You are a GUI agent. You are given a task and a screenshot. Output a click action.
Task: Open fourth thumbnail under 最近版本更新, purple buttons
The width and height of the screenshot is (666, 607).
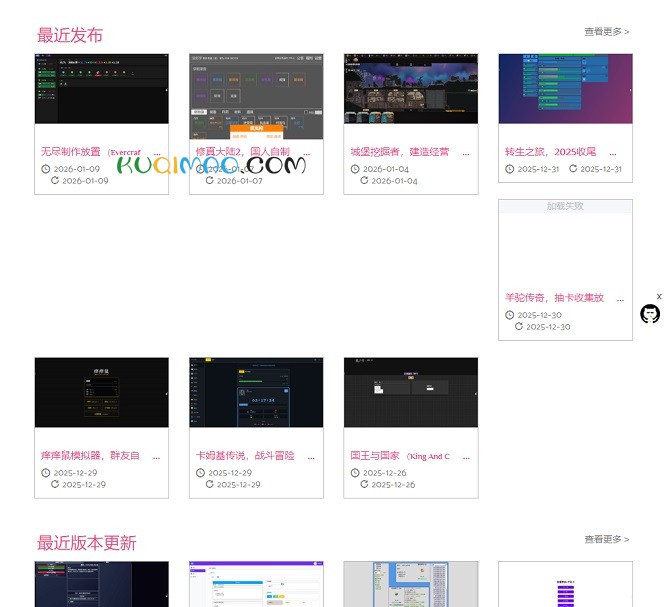click(x=565, y=584)
